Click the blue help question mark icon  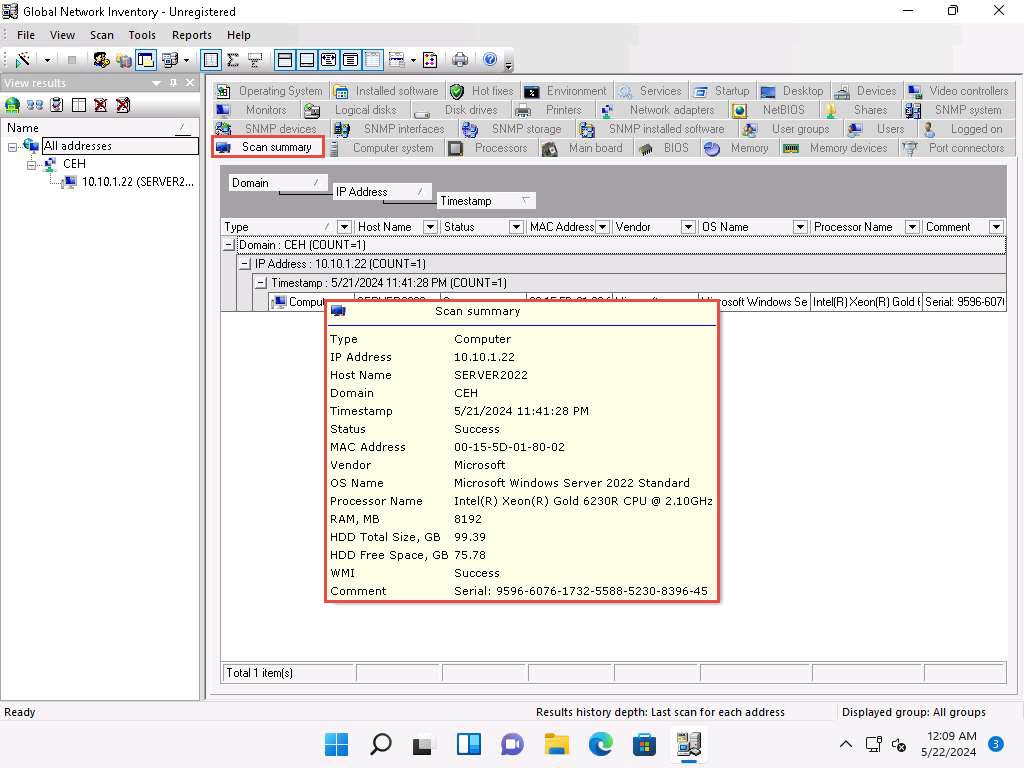pyautogui.click(x=490, y=60)
